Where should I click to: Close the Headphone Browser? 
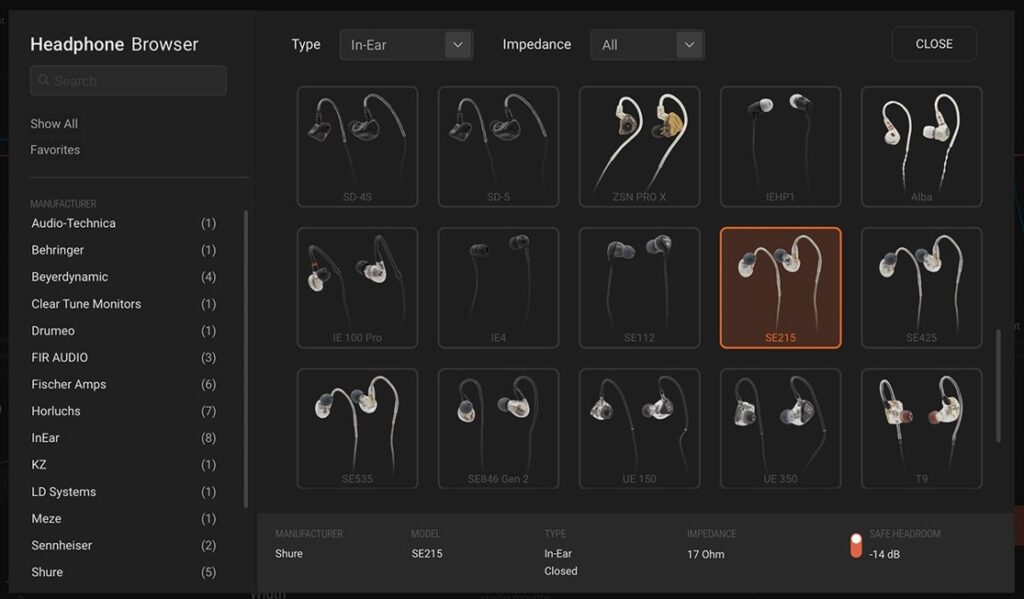click(x=934, y=44)
